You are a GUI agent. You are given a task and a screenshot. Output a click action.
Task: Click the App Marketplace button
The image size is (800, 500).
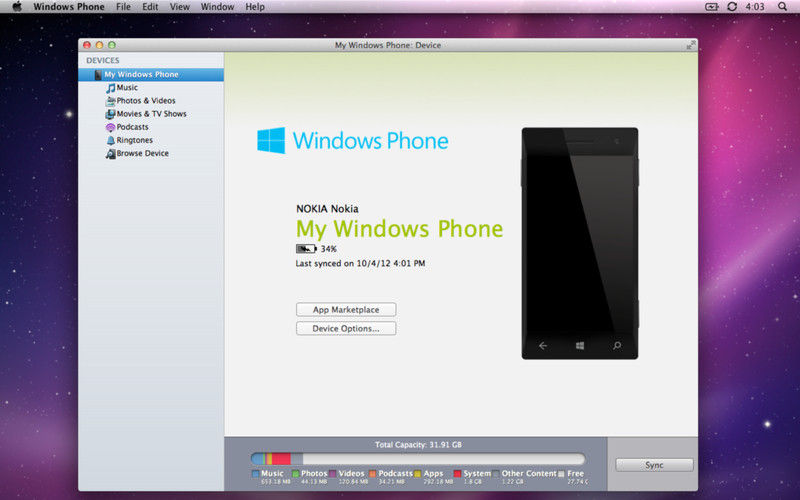346,310
